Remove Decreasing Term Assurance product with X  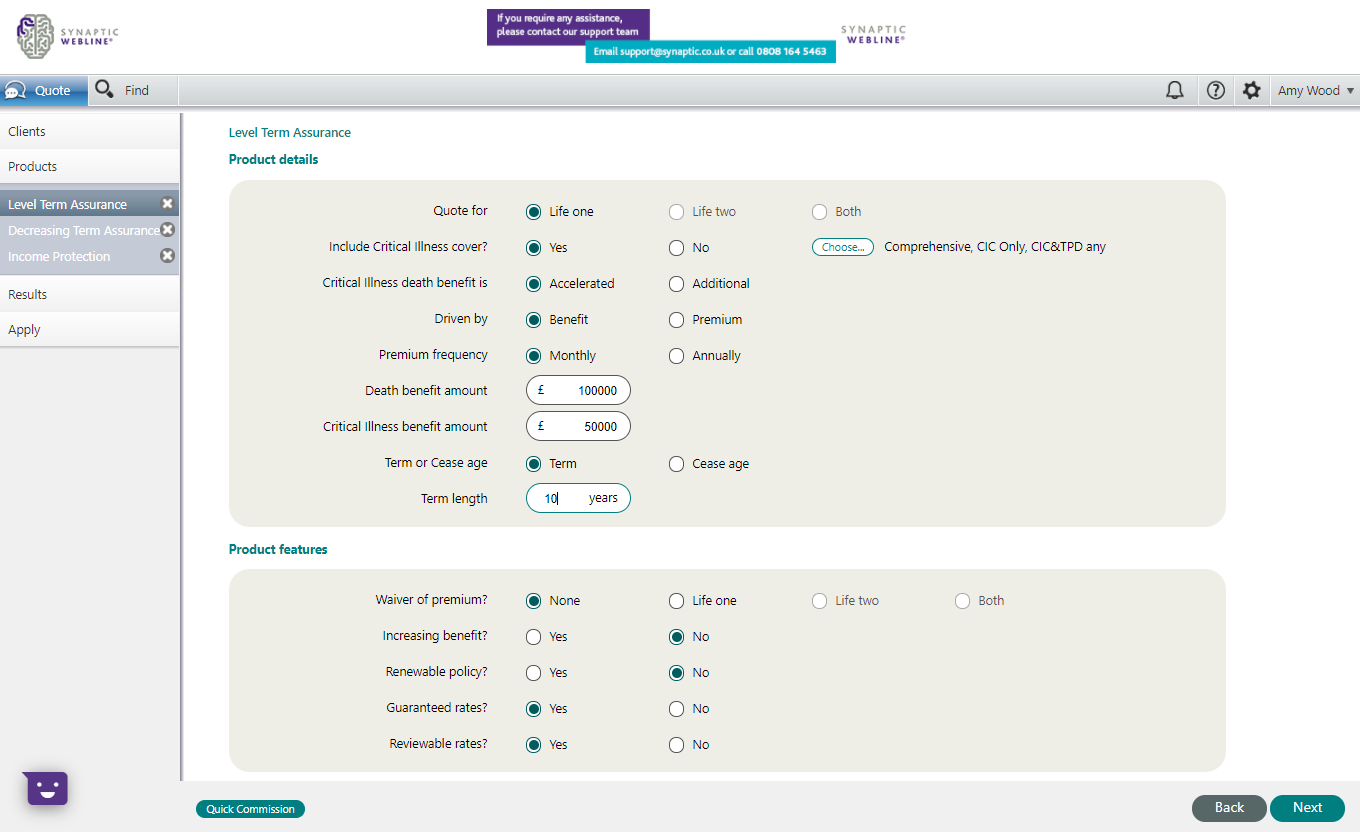tap(168, 230)
